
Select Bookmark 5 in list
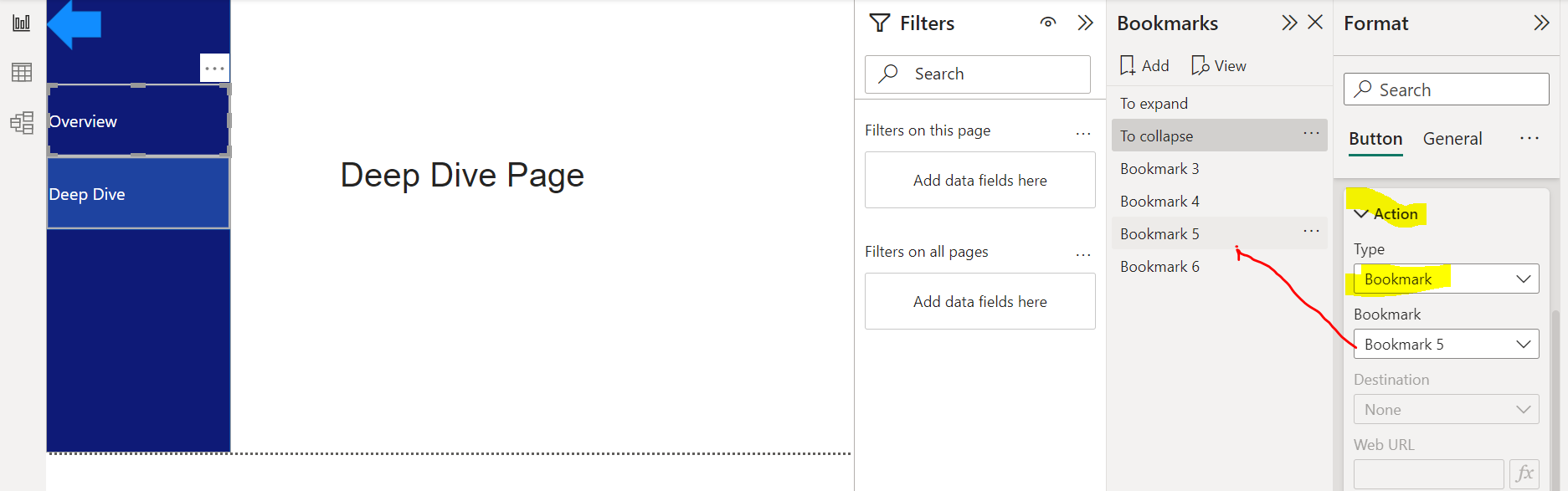[1220, 233]
